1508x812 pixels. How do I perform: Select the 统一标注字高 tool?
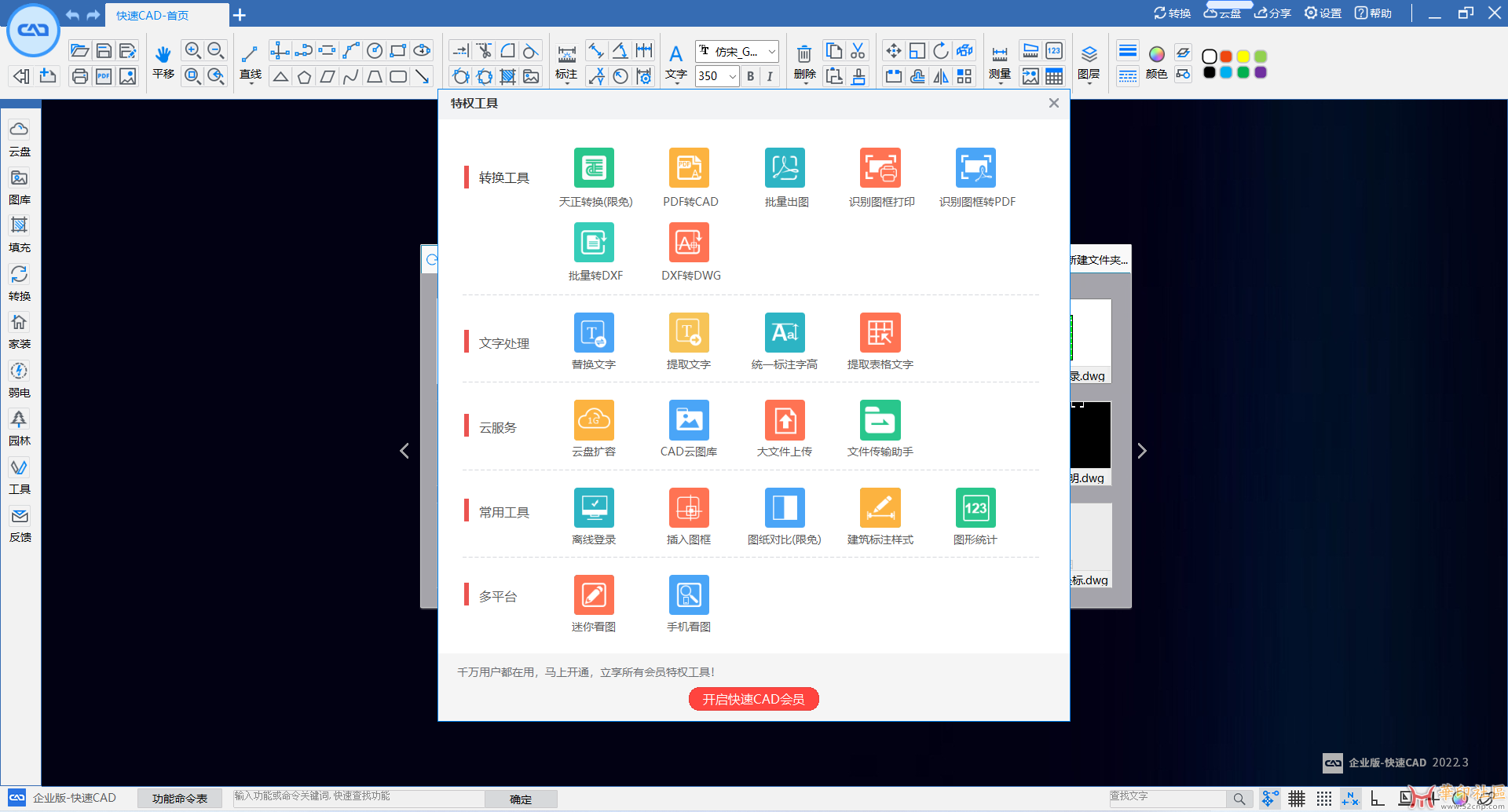[x=785, y=342]
